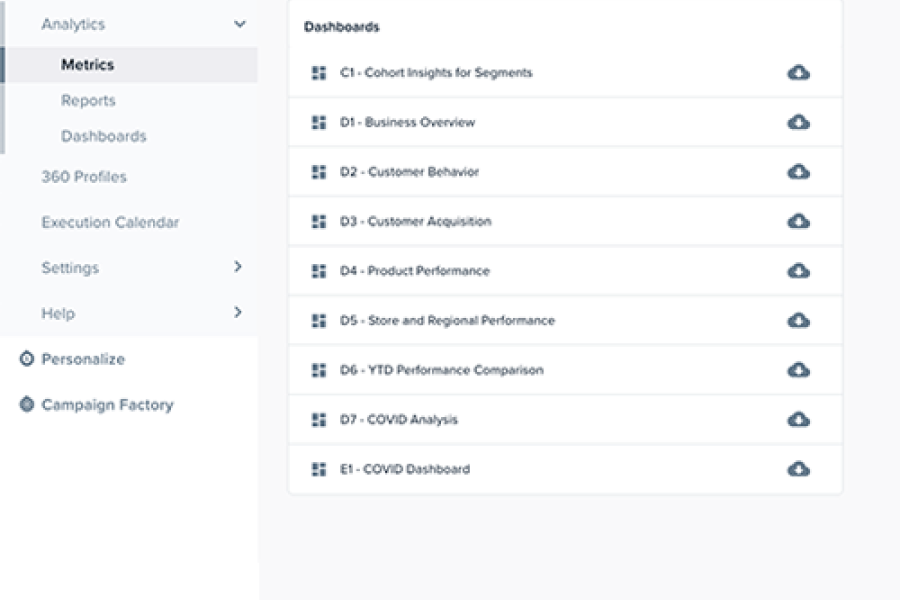Download the D2 Customer Behavior dashboard
Image resolution: width=900 pixels, height=600 pixels.
pyautogui.click(x=798, y=172)
